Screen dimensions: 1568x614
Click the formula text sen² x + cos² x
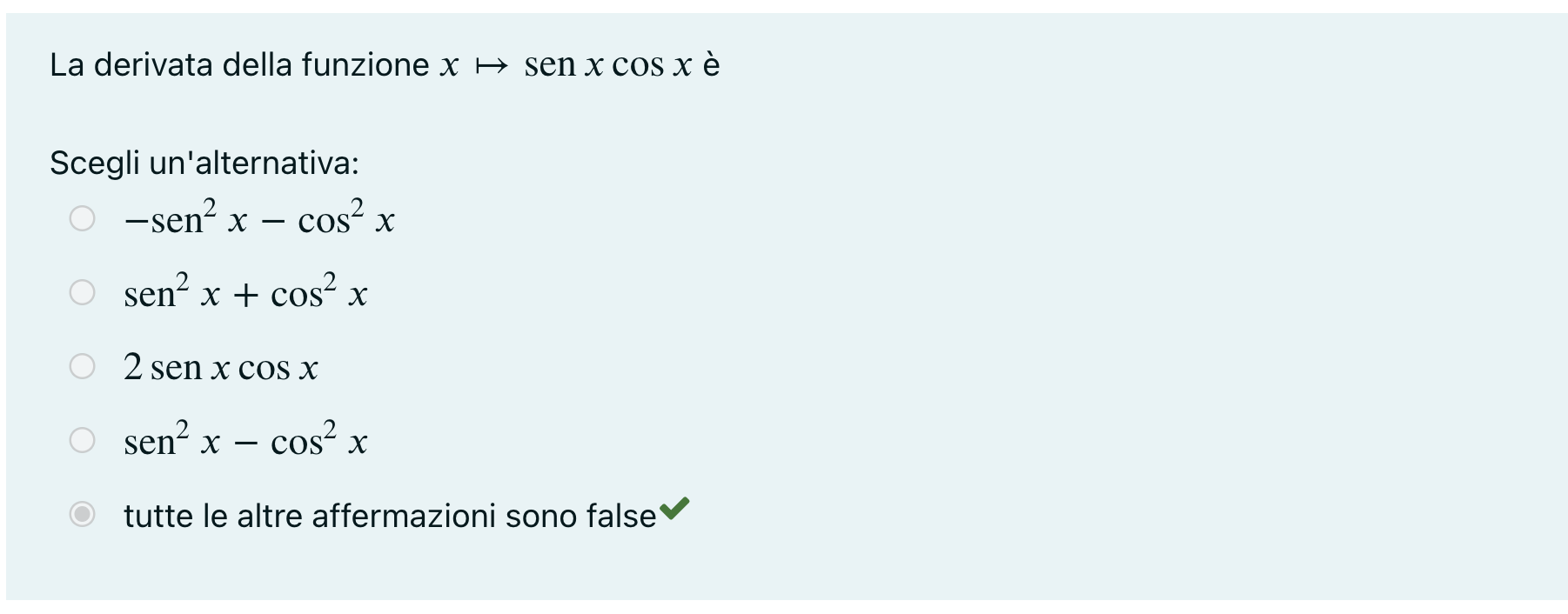245,294
